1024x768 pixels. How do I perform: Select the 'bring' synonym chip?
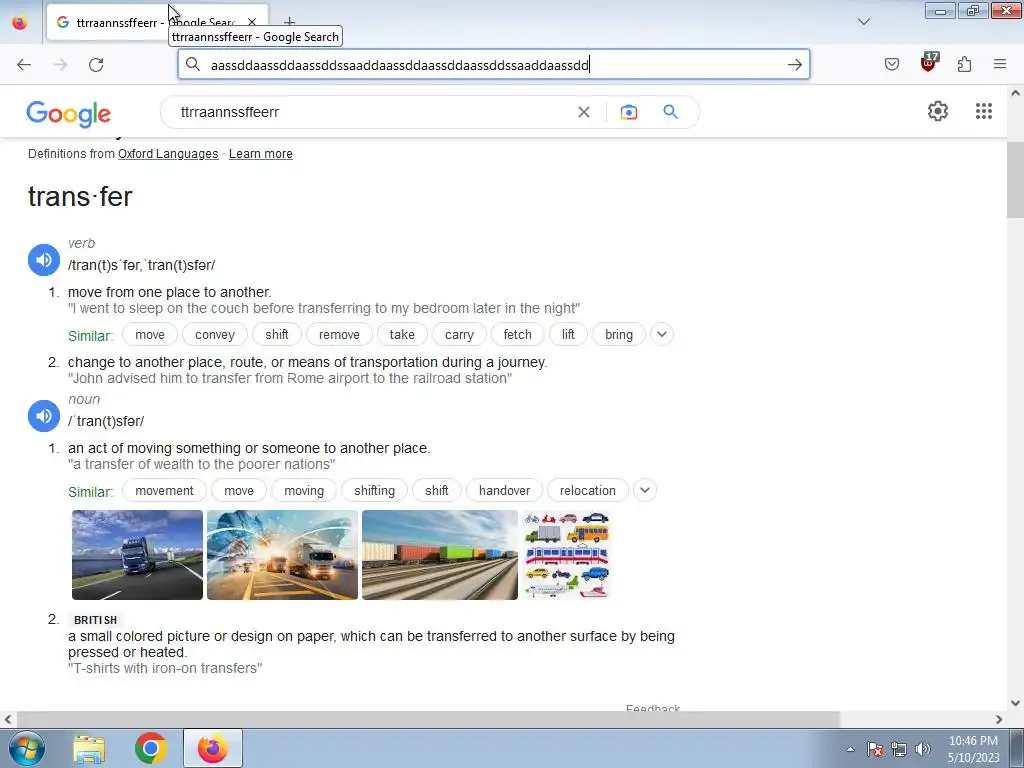pyautogui.click(x=618, y=334)
